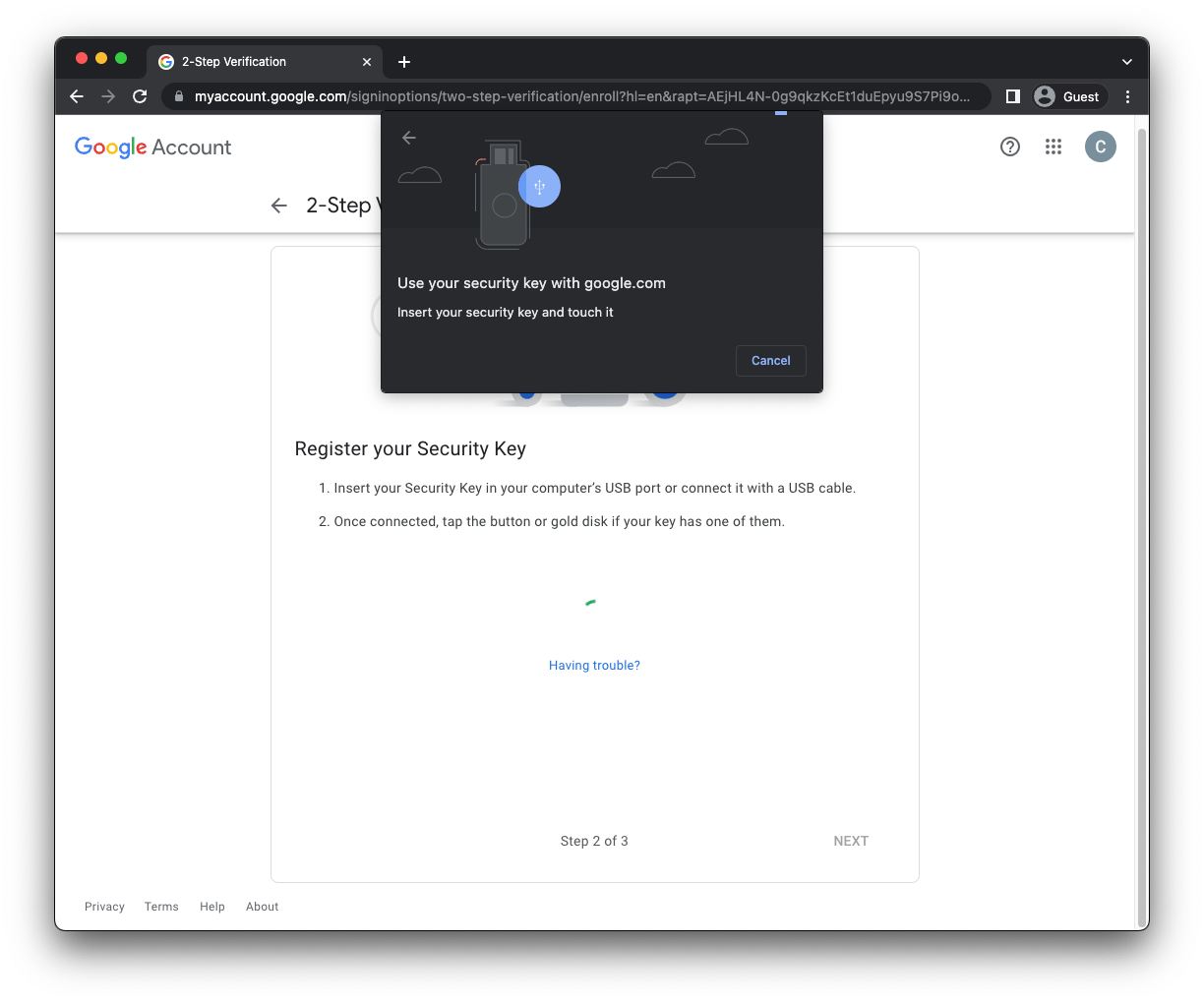1204x1003 pixels.
Task: Toggle the browser side panel
Action: coord(1012,96)
